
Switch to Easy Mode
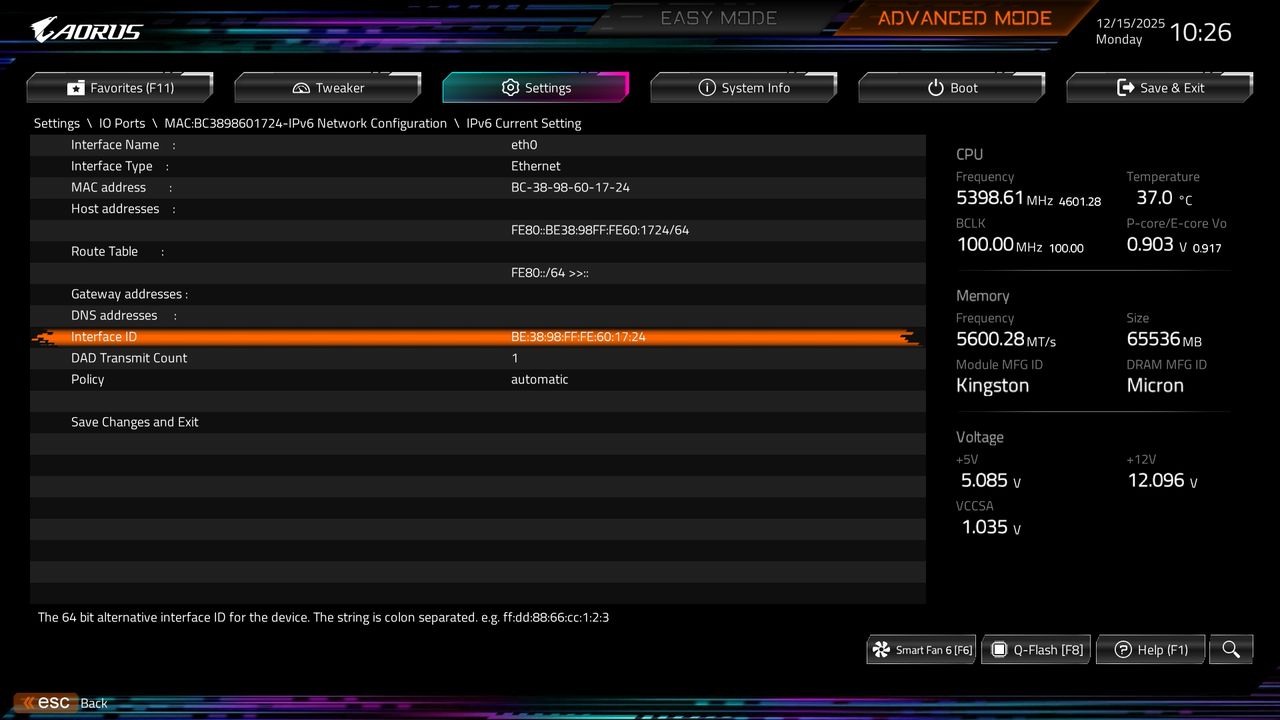point(718,18)
